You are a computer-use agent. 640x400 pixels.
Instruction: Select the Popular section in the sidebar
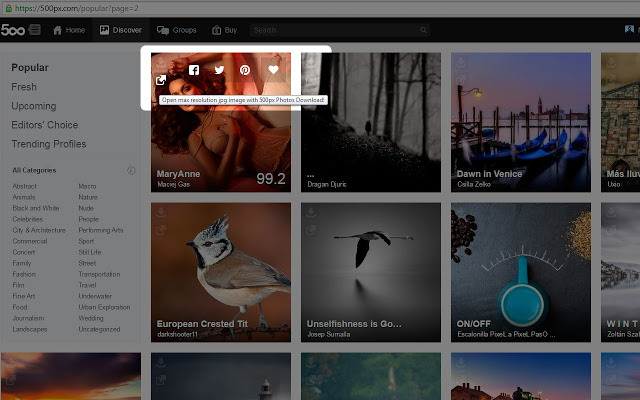point(30,67)
